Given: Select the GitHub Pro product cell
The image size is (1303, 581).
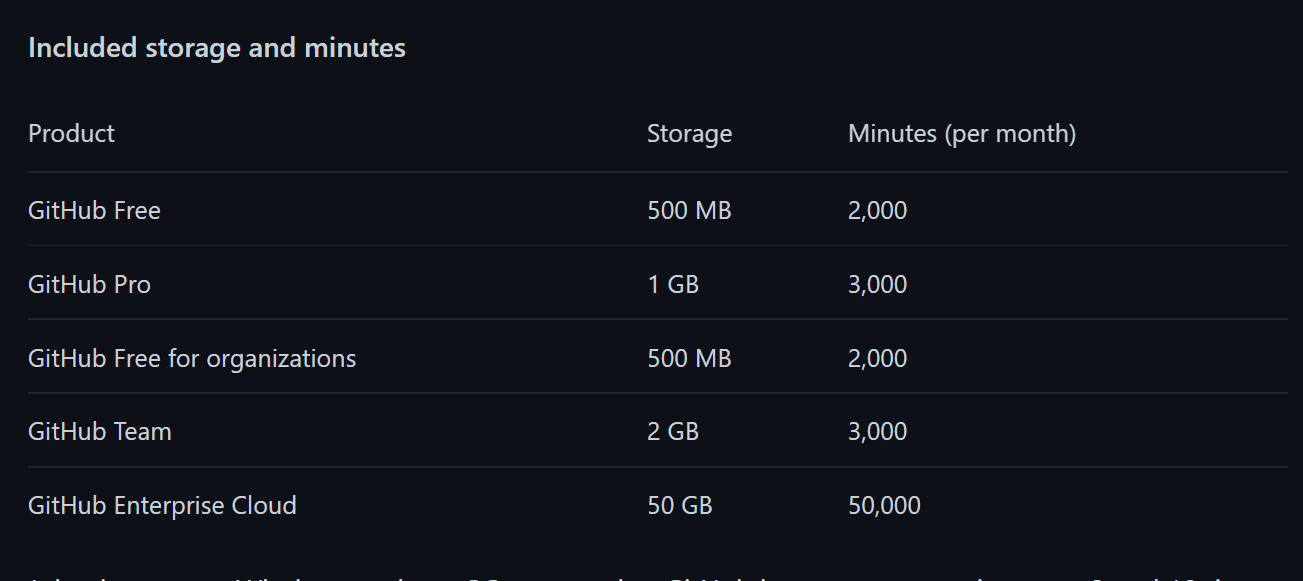Looking at the screenshot, I should coord(89,285).
